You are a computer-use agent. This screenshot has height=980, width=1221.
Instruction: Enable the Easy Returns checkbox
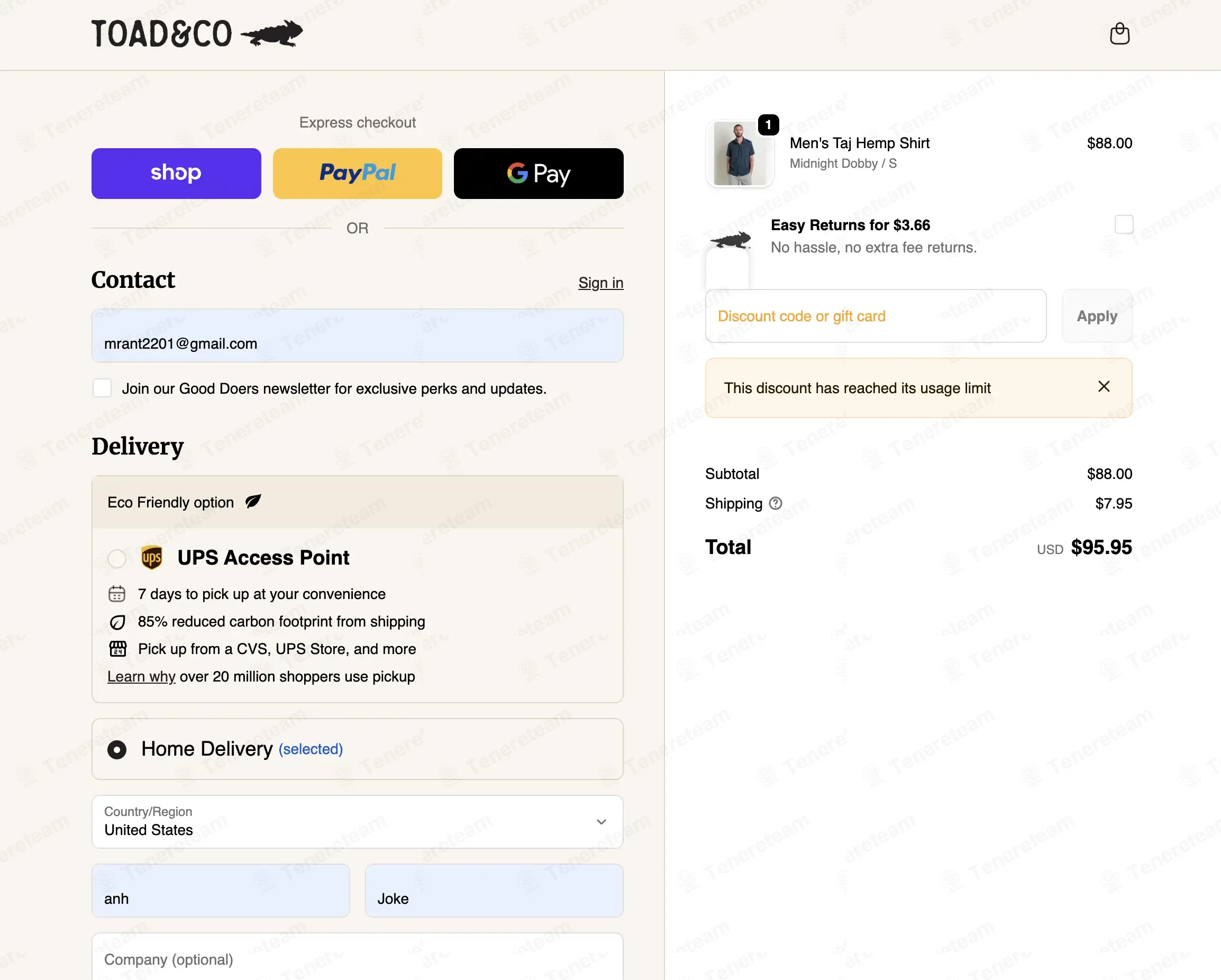[x=1124, y=224]
